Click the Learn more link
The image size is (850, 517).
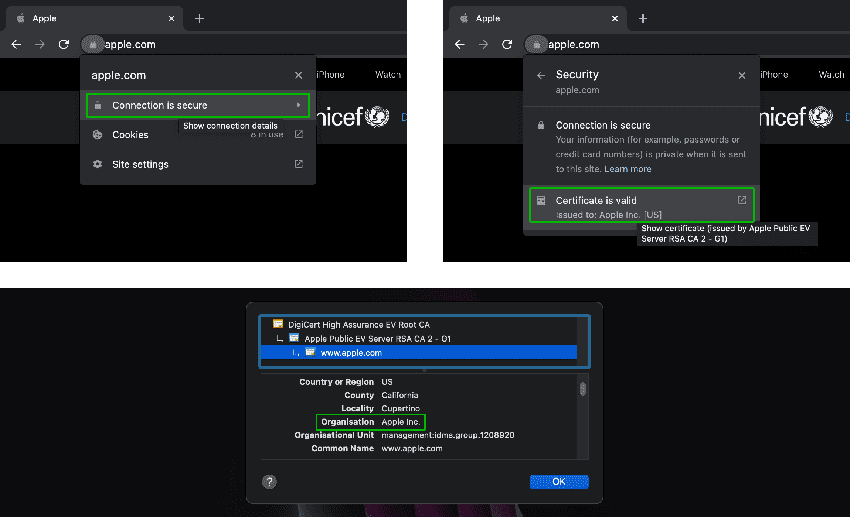(628, 169)
